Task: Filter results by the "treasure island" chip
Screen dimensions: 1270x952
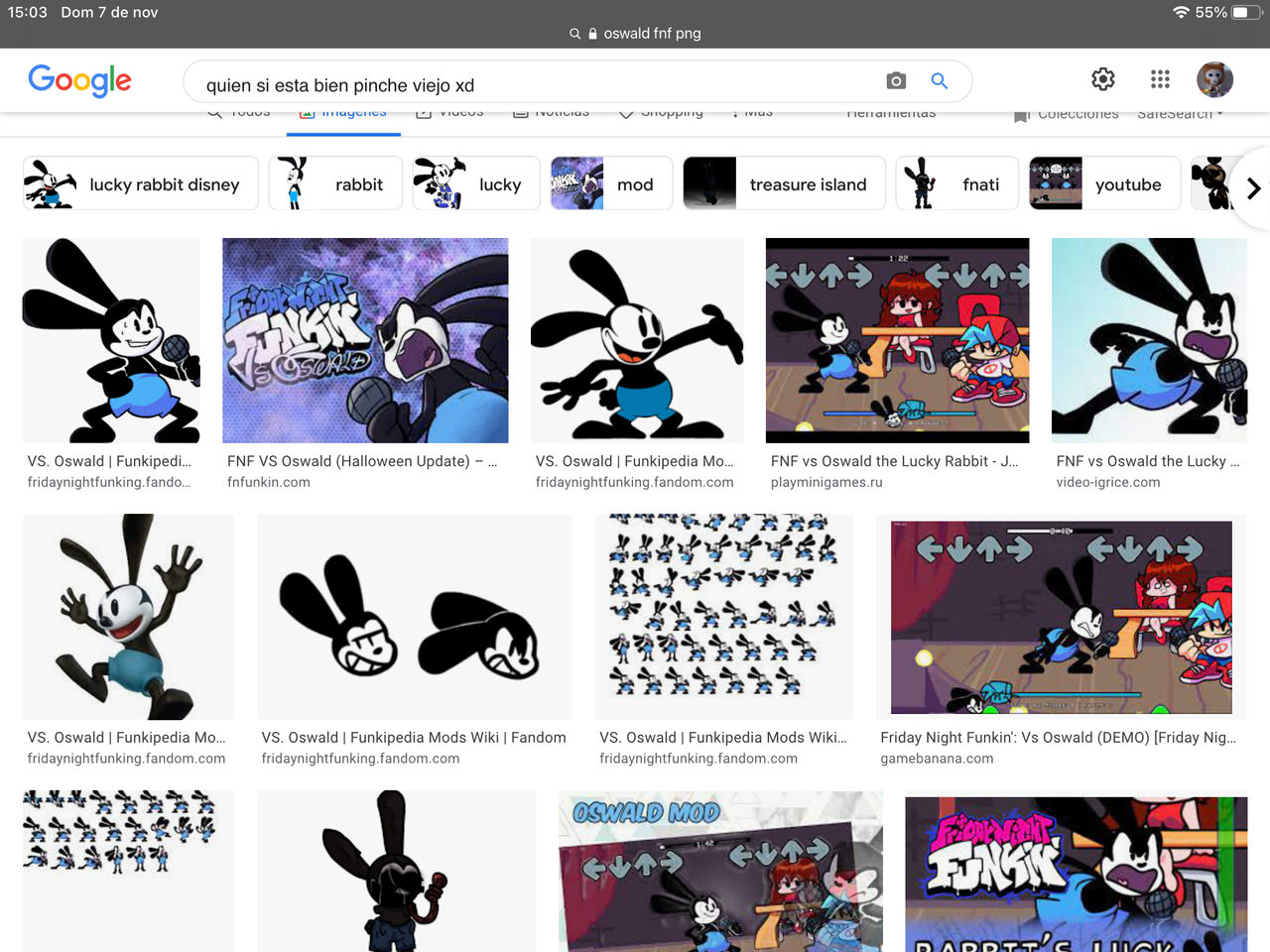Action: 784,183
